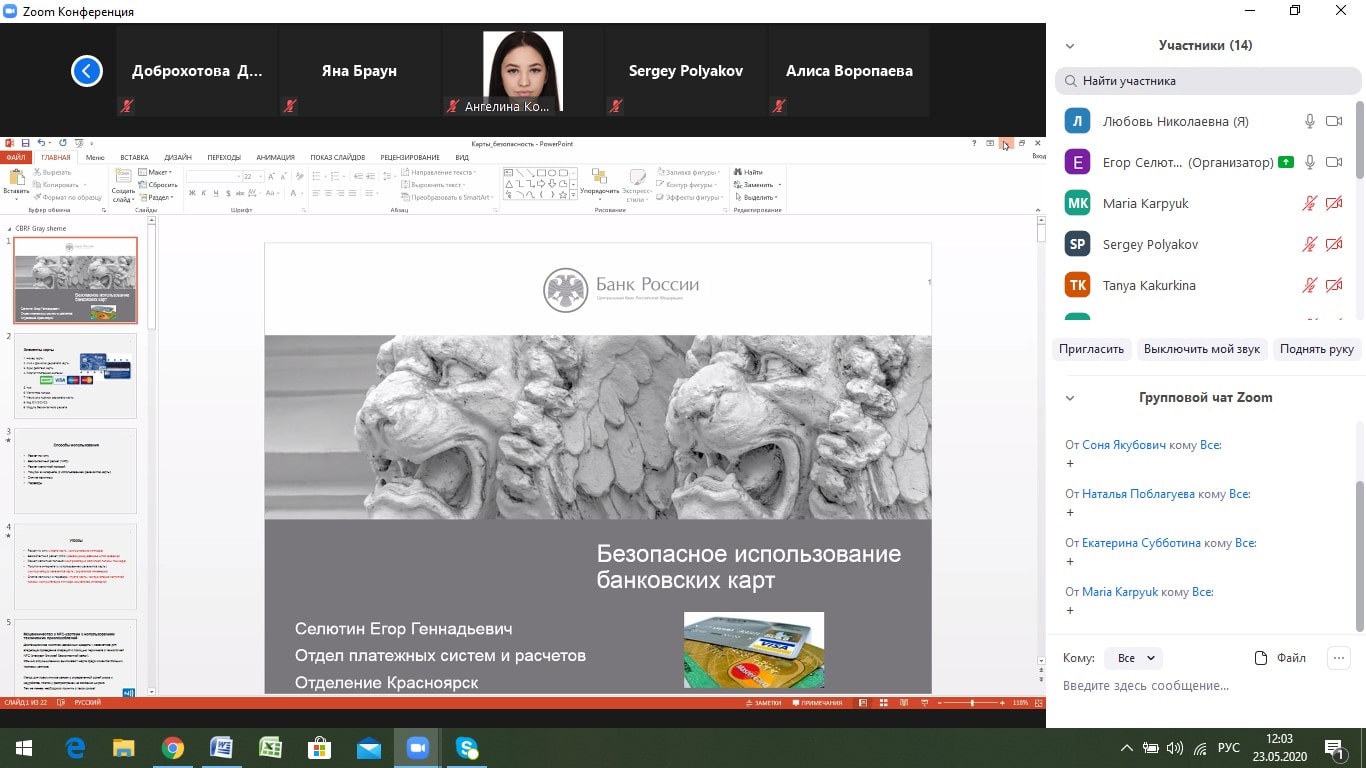This screenshot has height=768, width=1366.
Task: Open chat more options ellipsis
Action: click(x=1338, y=658)
